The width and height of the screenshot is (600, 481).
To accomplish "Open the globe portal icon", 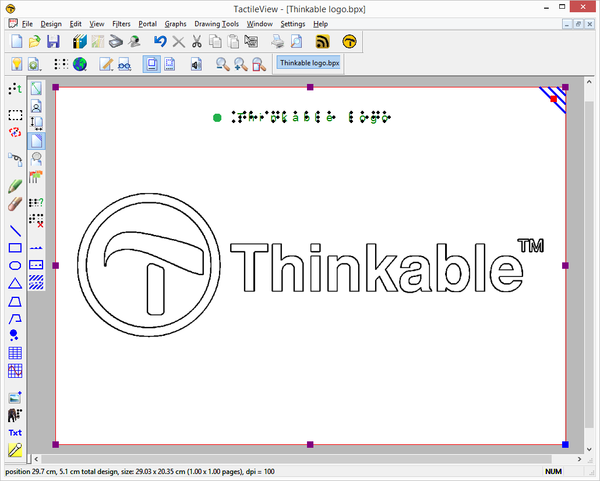I will tap(80, 64).
